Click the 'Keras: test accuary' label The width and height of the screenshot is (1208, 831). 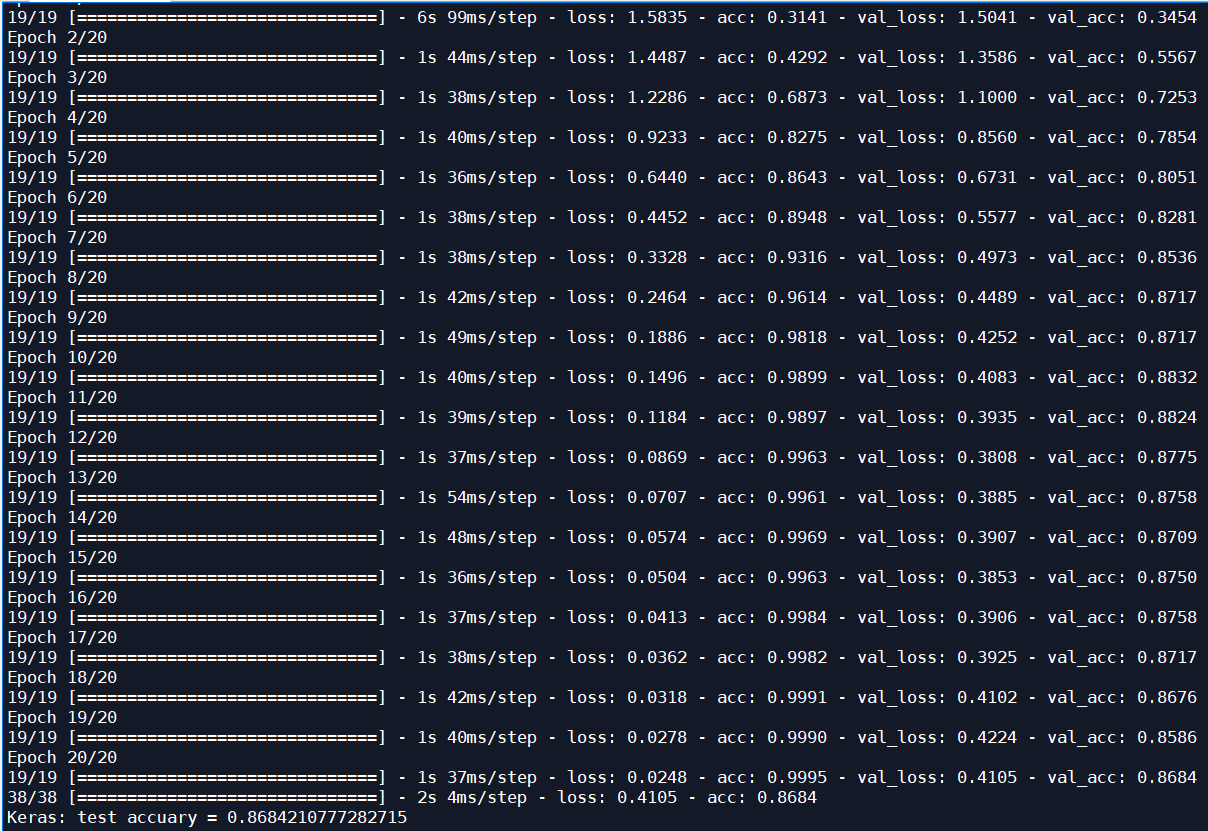coord(102,817)
